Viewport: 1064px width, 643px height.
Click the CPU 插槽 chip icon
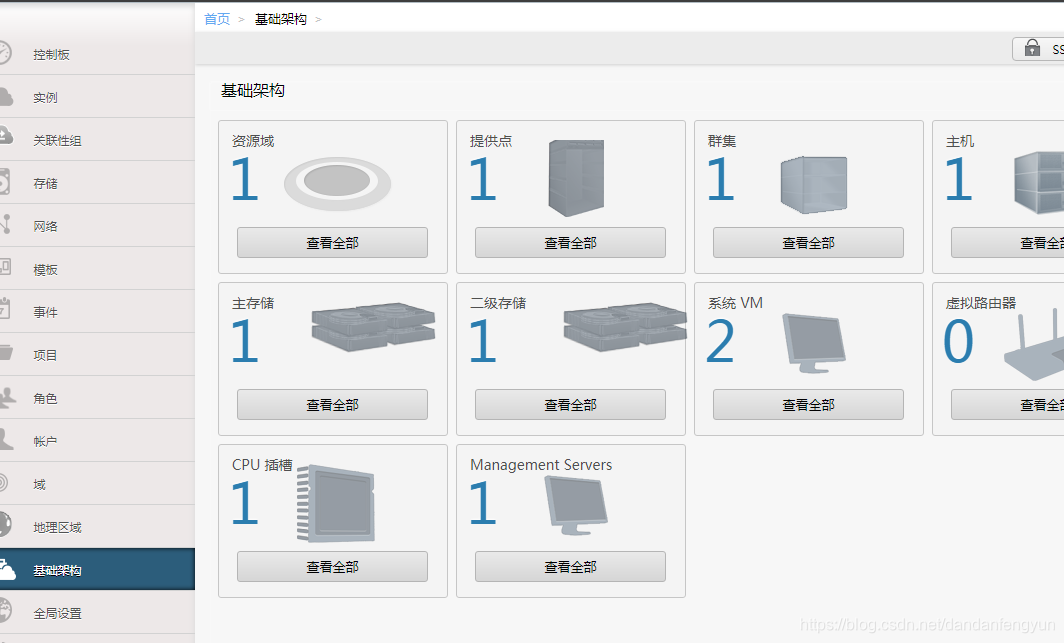click(336, 503)
